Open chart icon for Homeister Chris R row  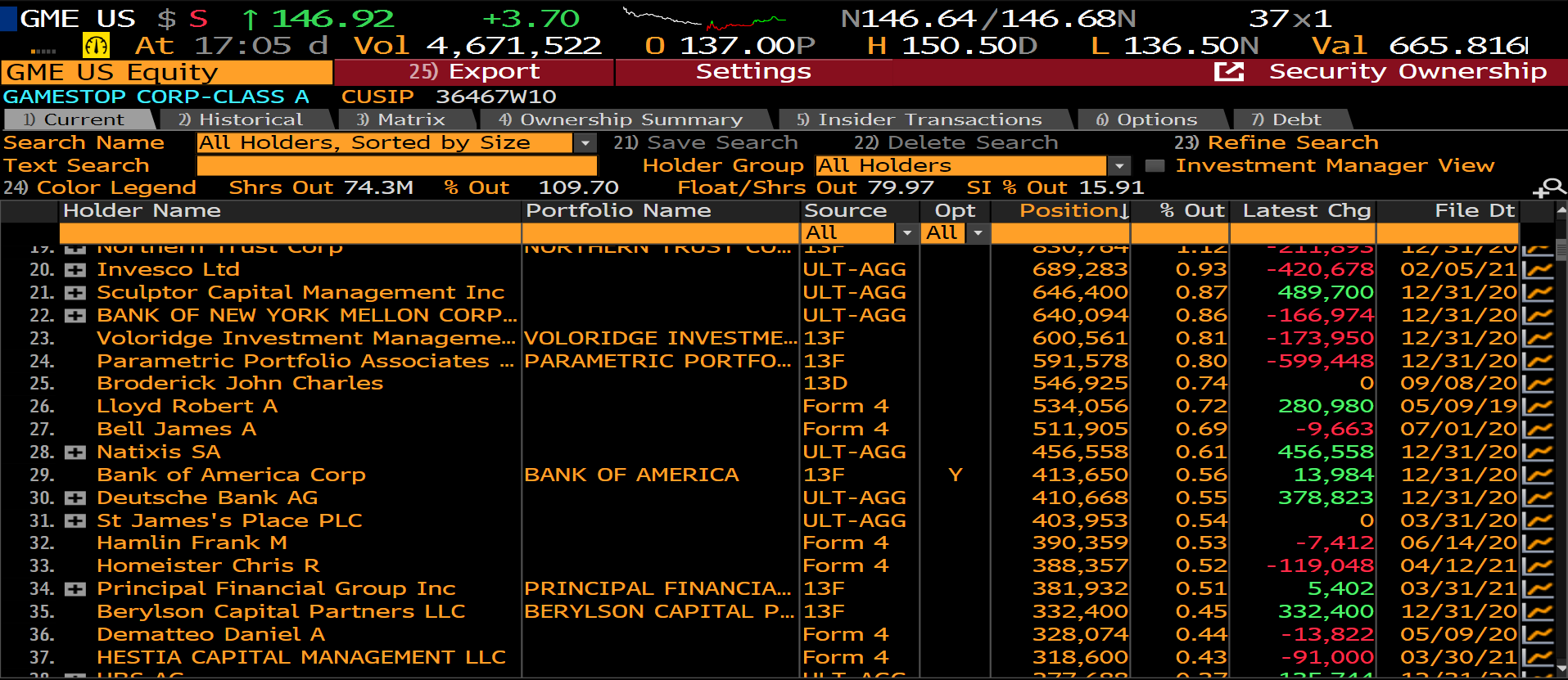[1537, 565]
